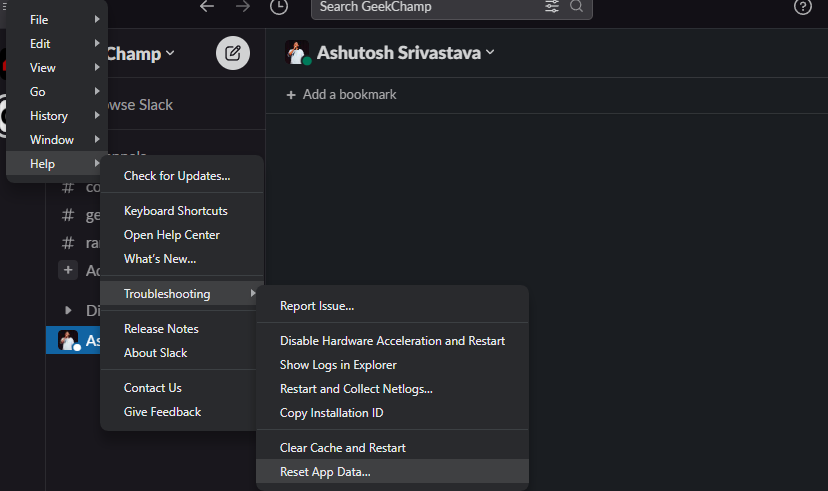828x491 pixels.
Task: Expand the Ashutosh Srivastava header dropdown
Action: [490, 53]
